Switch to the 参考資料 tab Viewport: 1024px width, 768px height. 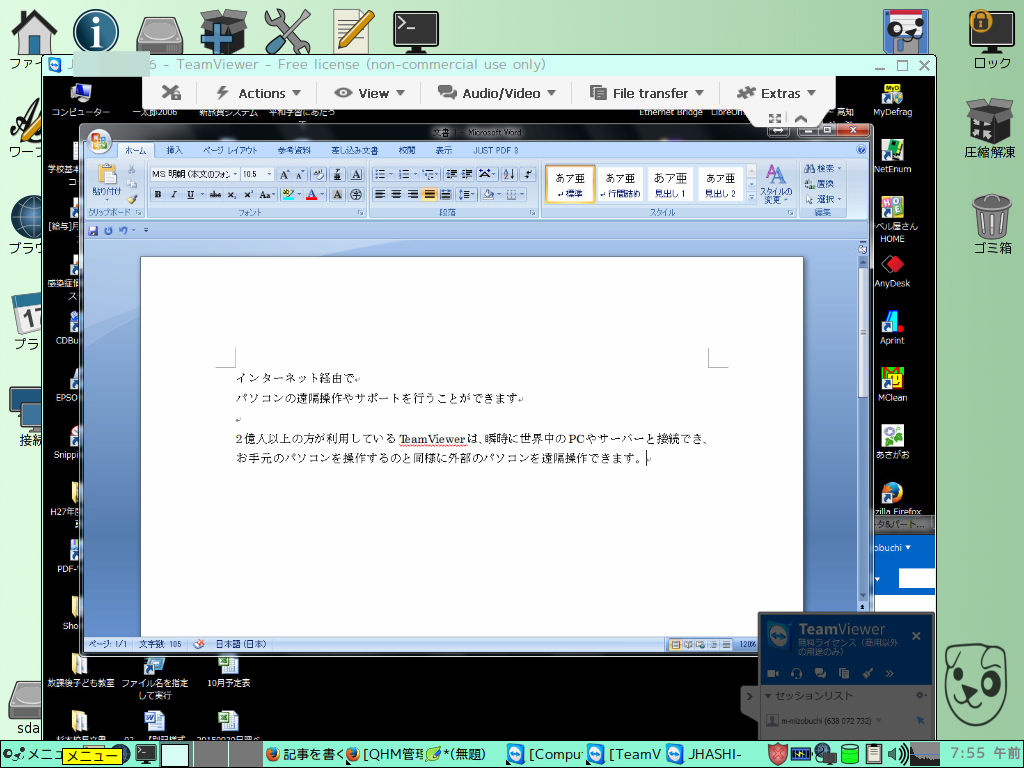click(x=294, y=150)
